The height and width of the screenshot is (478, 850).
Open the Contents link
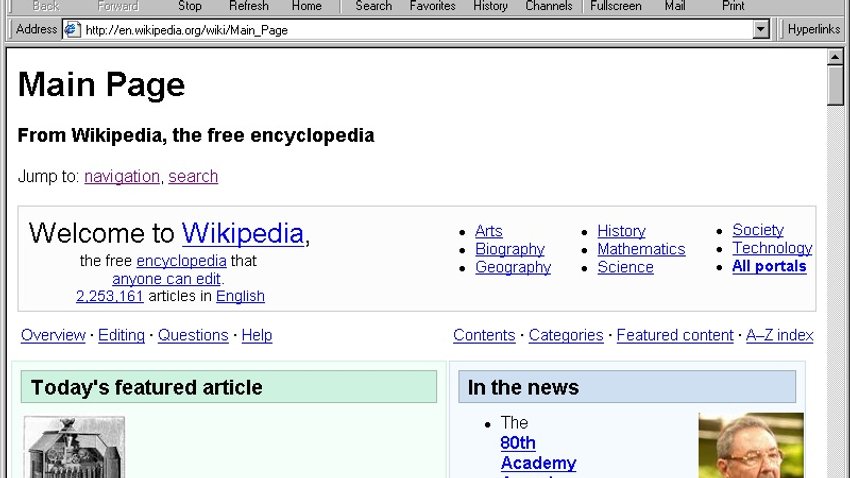(x=484, y=335)
